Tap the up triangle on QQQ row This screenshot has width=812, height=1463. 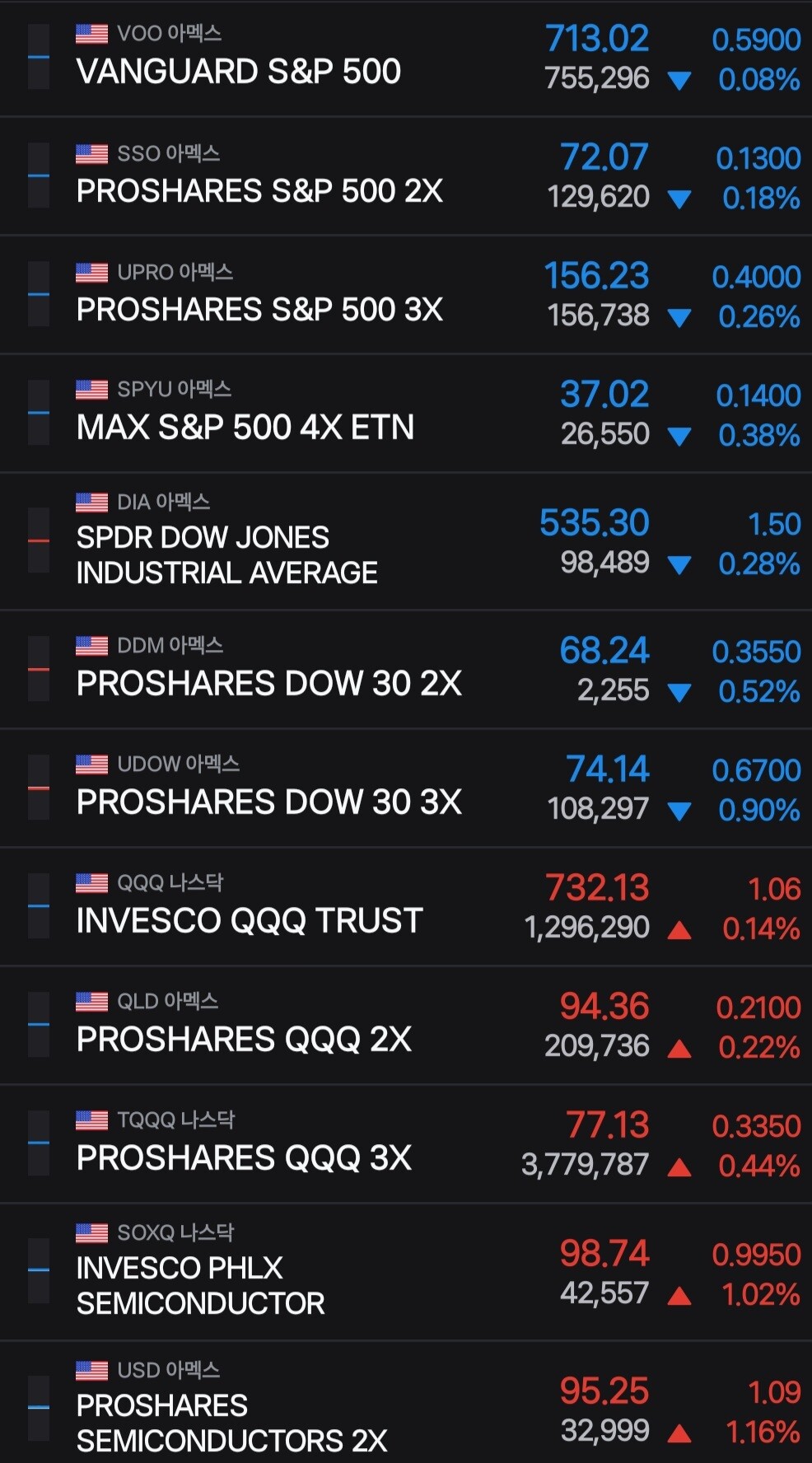pyautogui.click(x=679, y=930)
